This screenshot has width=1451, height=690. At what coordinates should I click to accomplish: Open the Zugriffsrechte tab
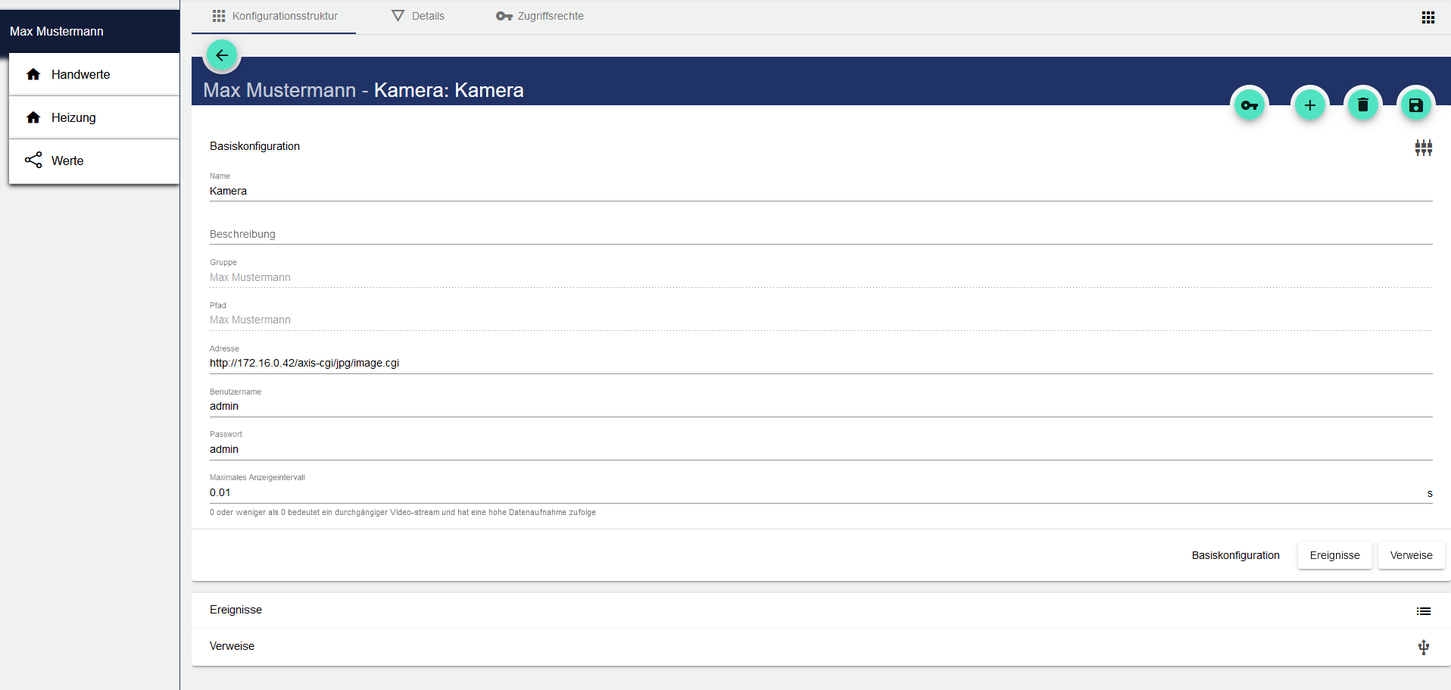(540, 16)
